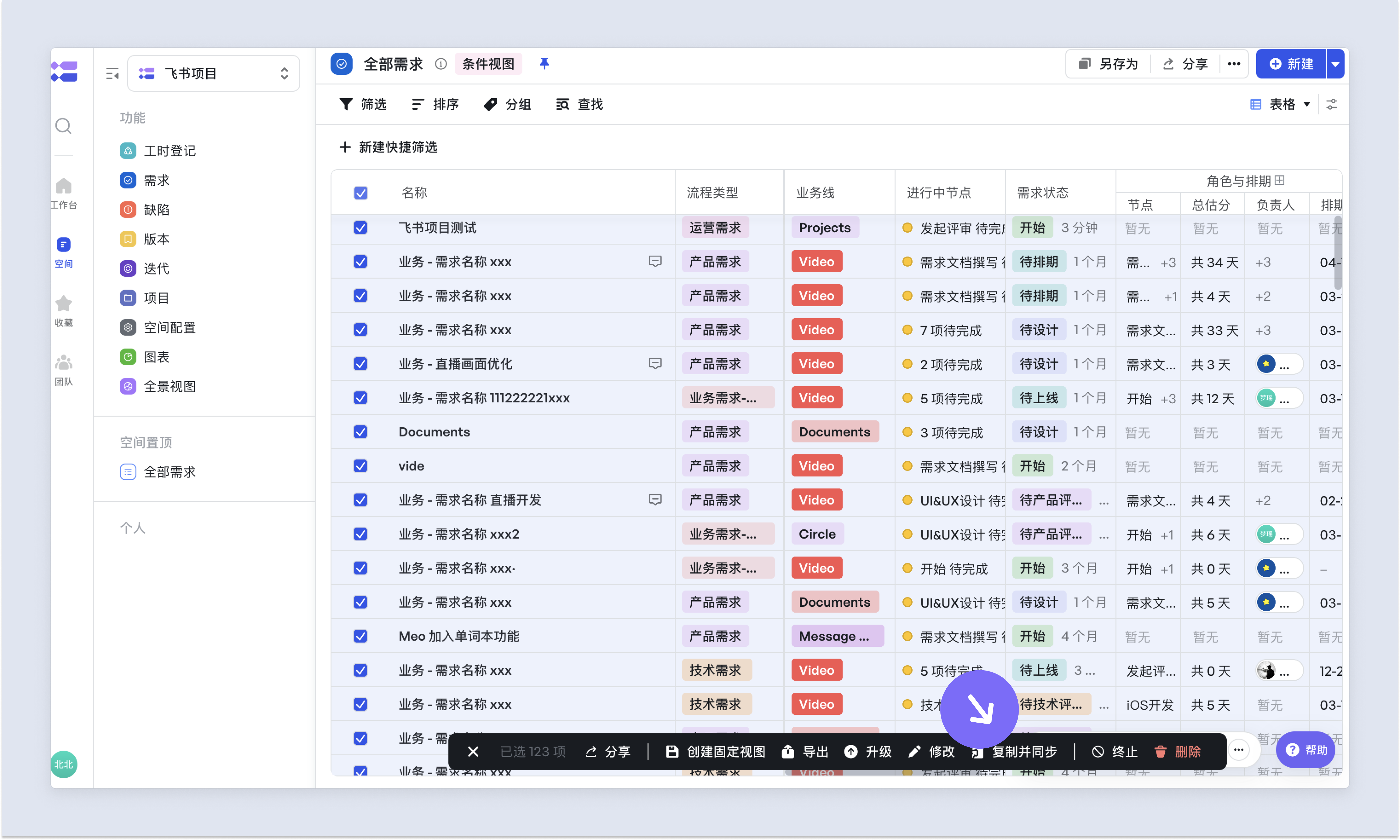Viewport: 1400px width, 840px height.
Task: Uncheck the 飞书项目测试 row checkbox
Action: coord(361,227)
